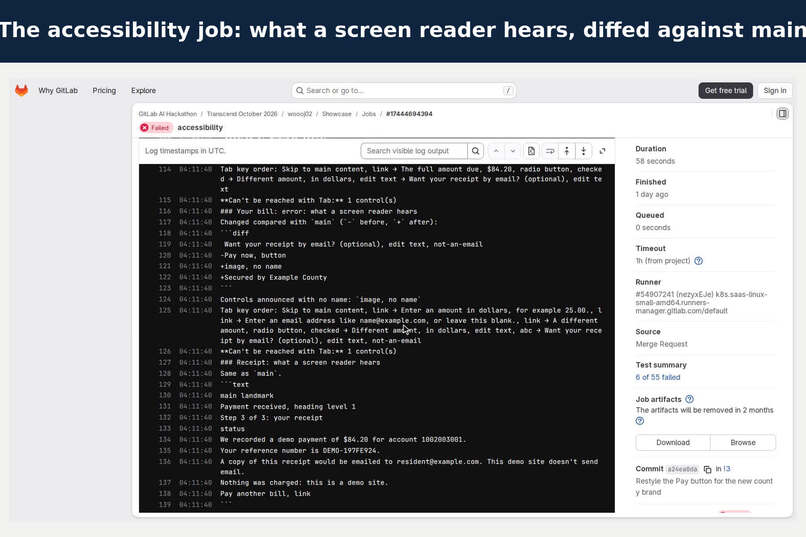
Task: Open GitLab AI Hackathon breadcrumb
Action: point(168,114)
